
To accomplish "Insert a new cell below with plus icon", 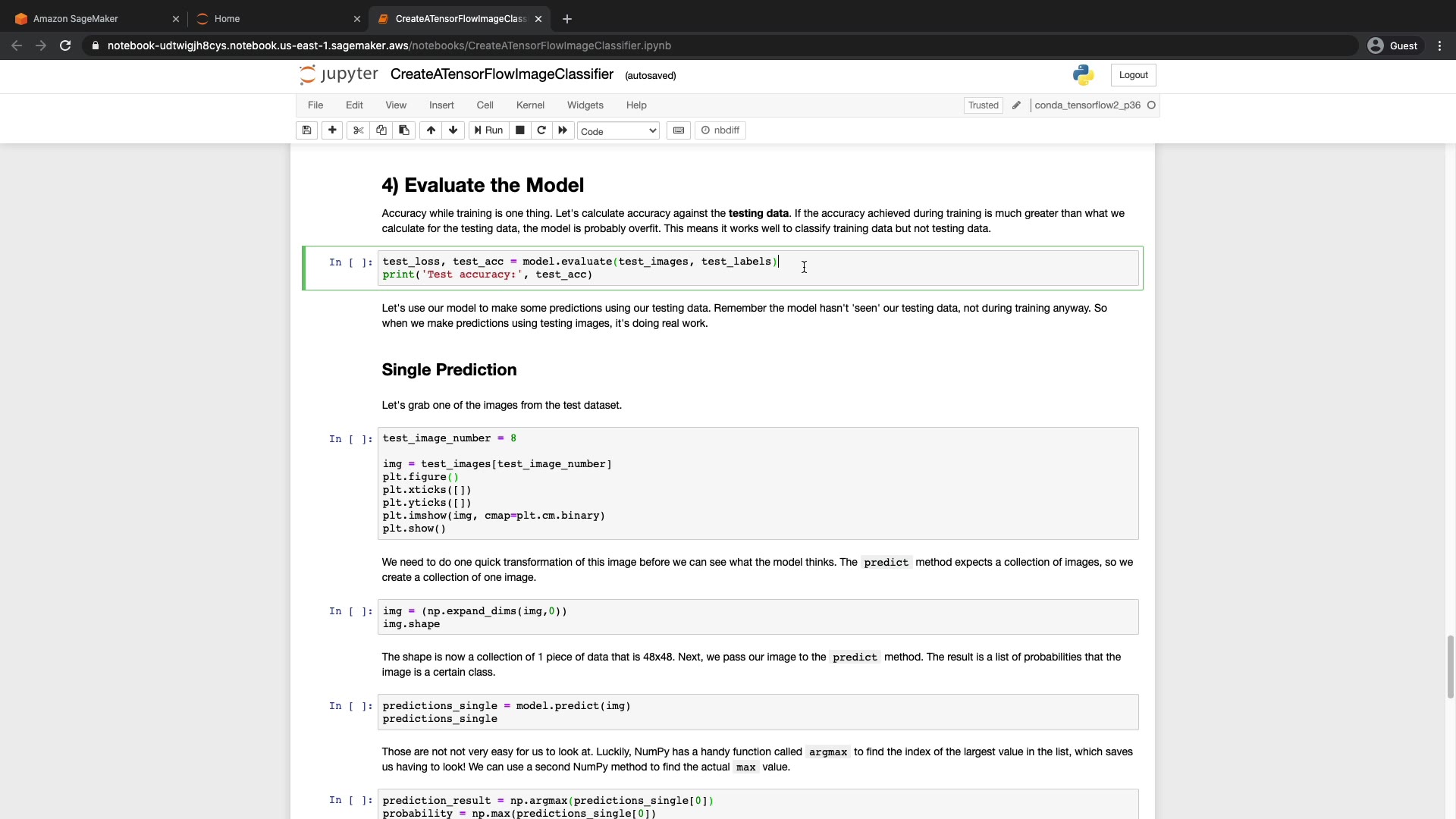I will pos(332,130).
